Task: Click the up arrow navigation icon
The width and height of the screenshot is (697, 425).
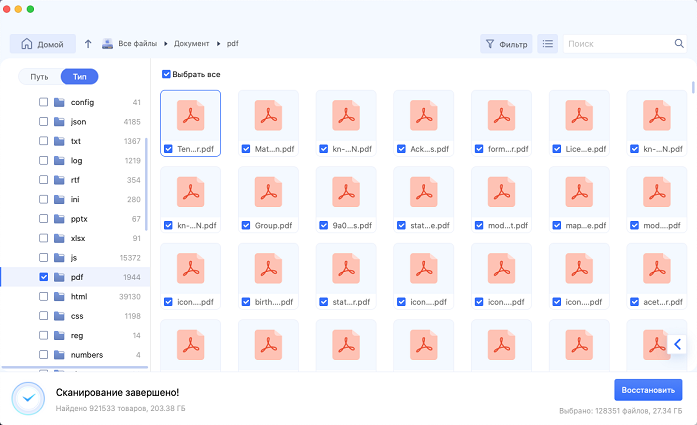Action: pos(88,44)
